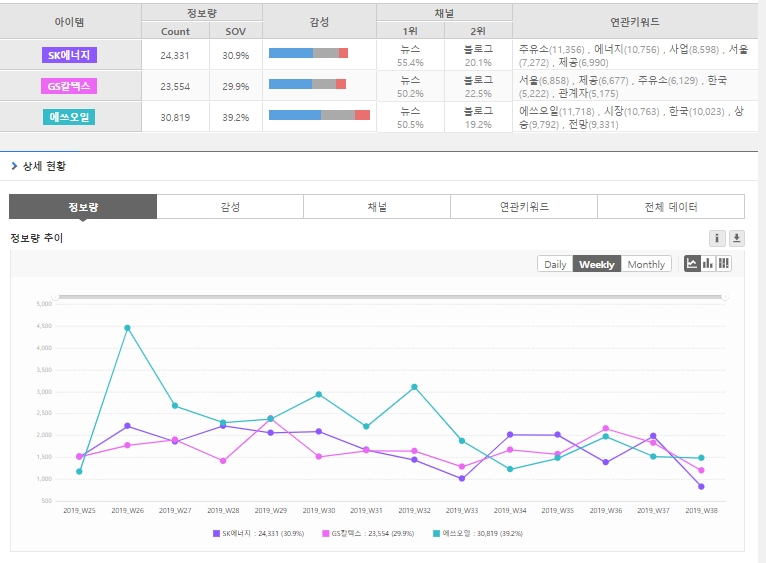Switch to bar chart view
Viewport: 766px width, 563px height.
(x=708, y=264)
